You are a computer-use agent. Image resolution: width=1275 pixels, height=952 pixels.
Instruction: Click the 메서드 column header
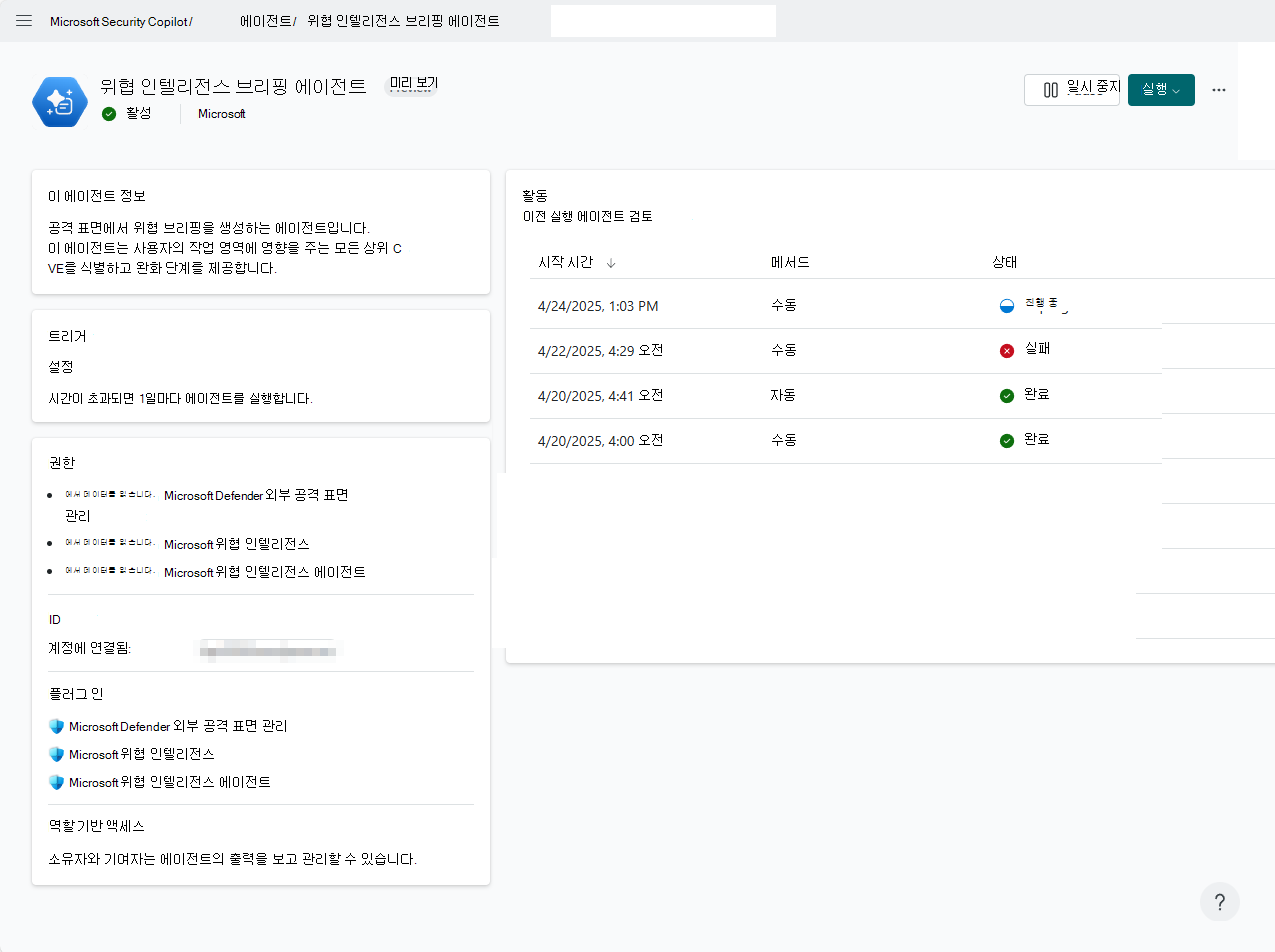(x=790, y=262)
